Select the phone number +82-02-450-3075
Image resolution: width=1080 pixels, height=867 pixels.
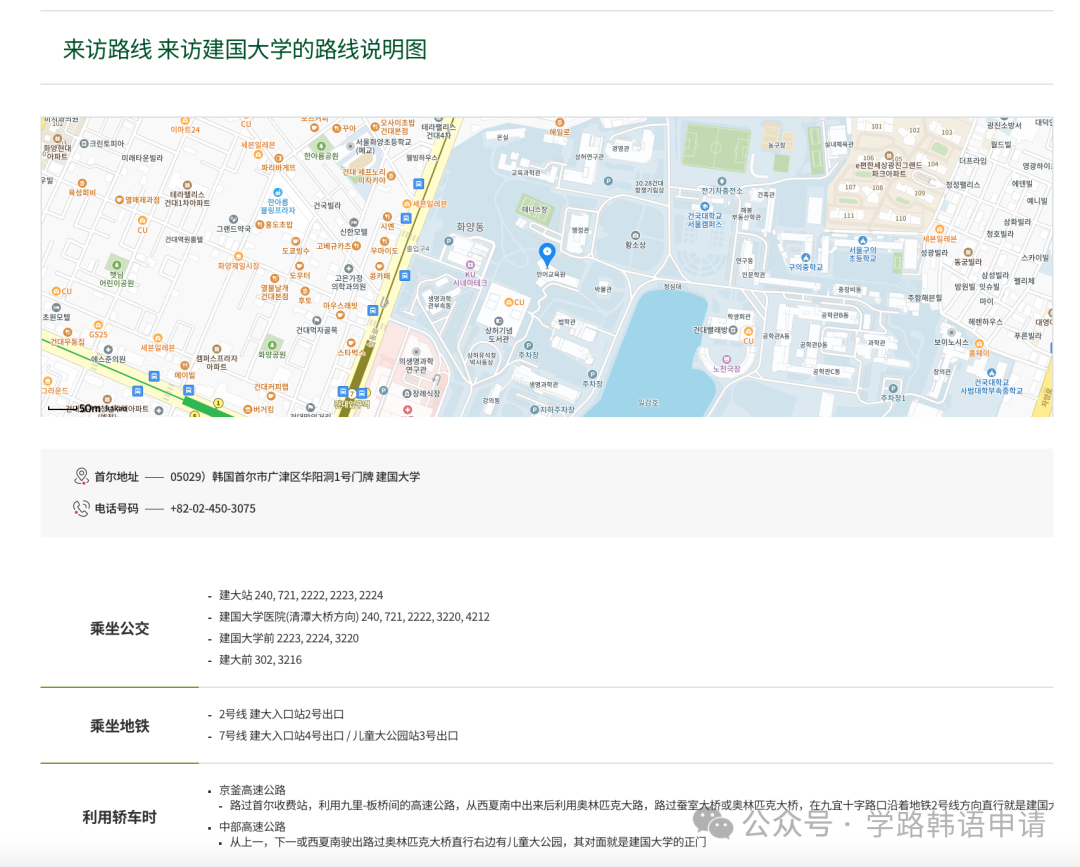point(213,508)
